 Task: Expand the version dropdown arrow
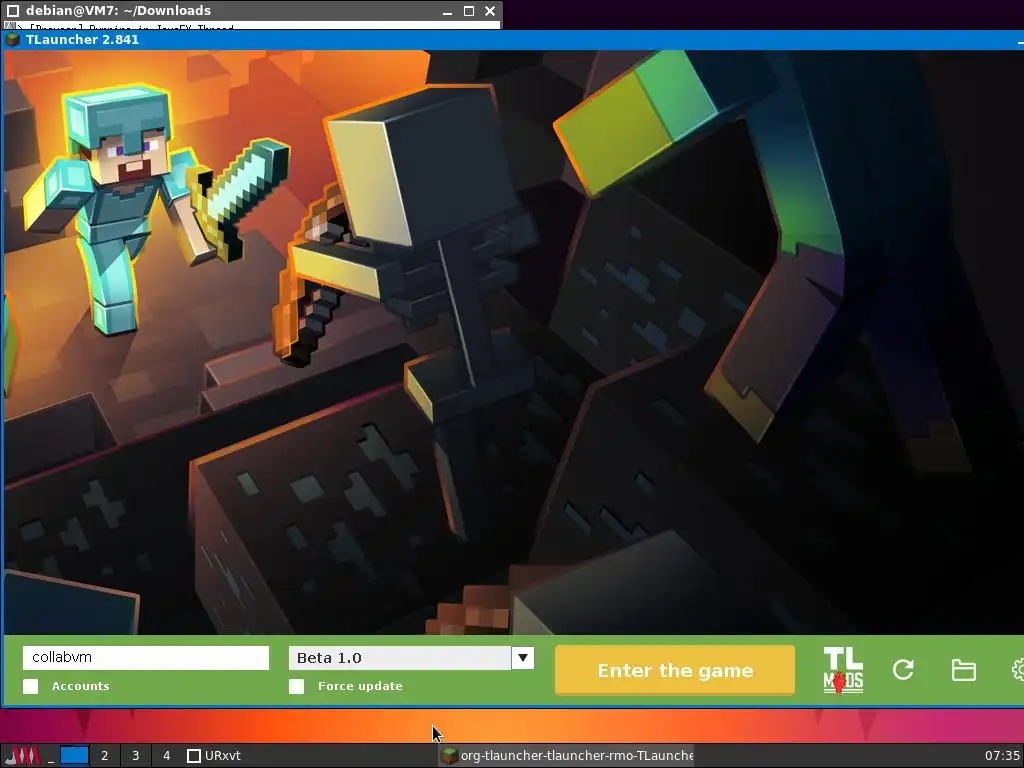522,658
